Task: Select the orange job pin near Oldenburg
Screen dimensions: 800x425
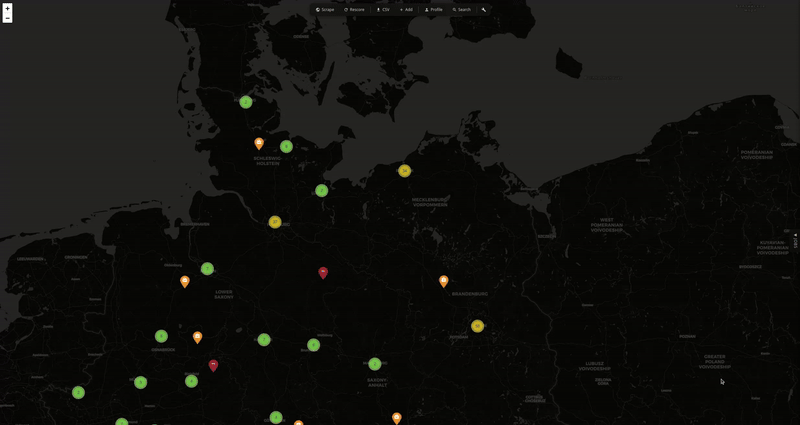Action: coord(185,281)
